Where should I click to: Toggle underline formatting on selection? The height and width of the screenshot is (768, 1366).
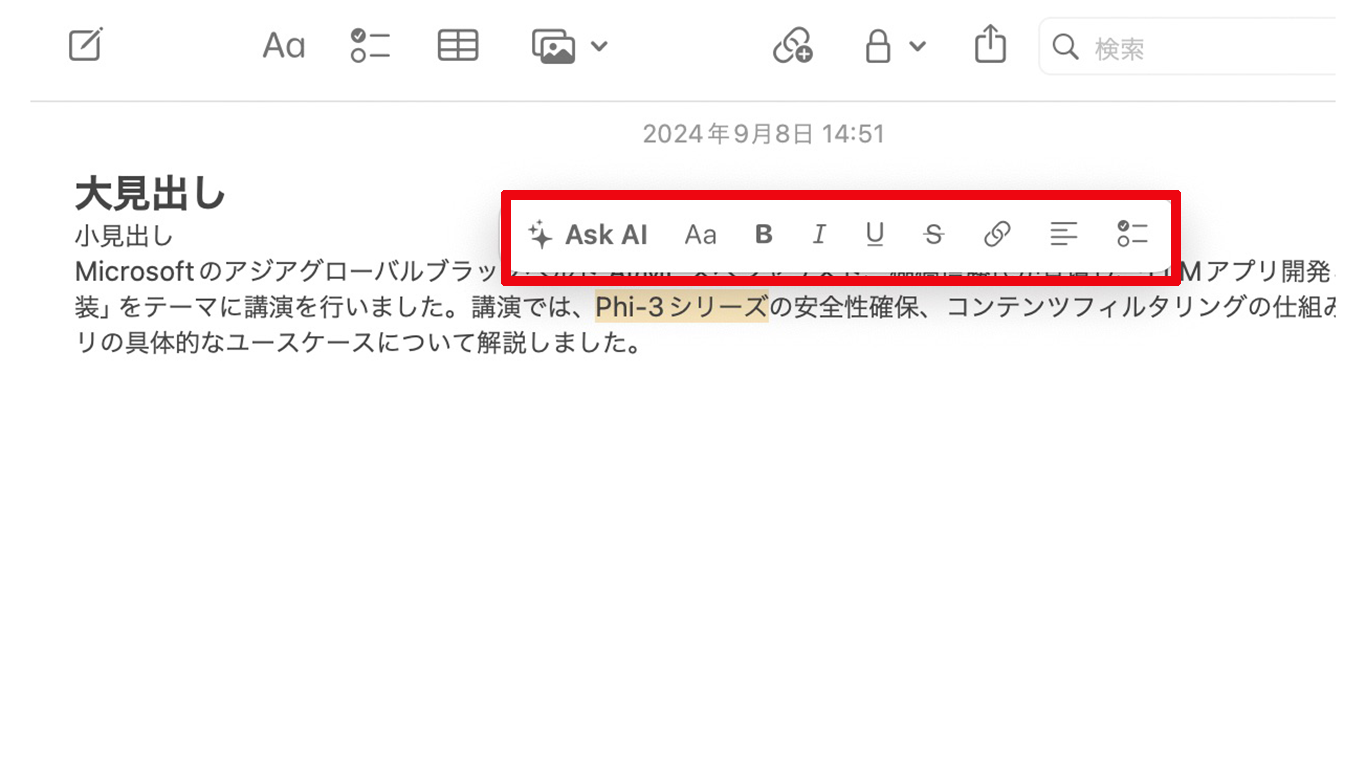coord(875,234)
